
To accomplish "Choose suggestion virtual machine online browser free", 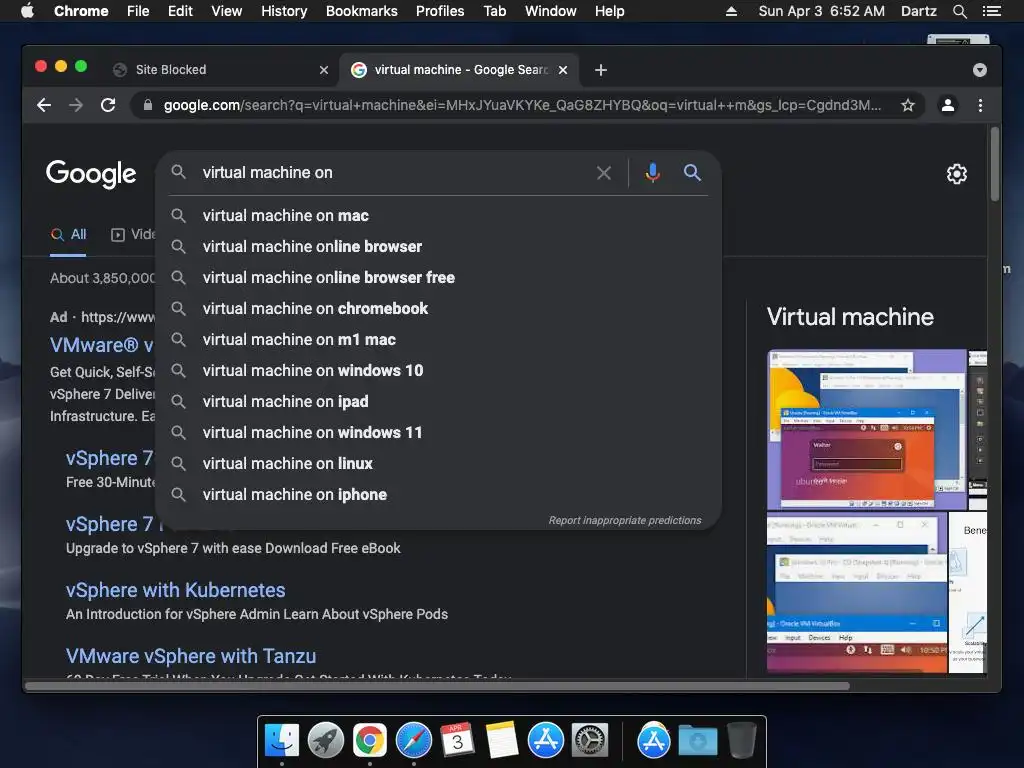I will (439, 278).
